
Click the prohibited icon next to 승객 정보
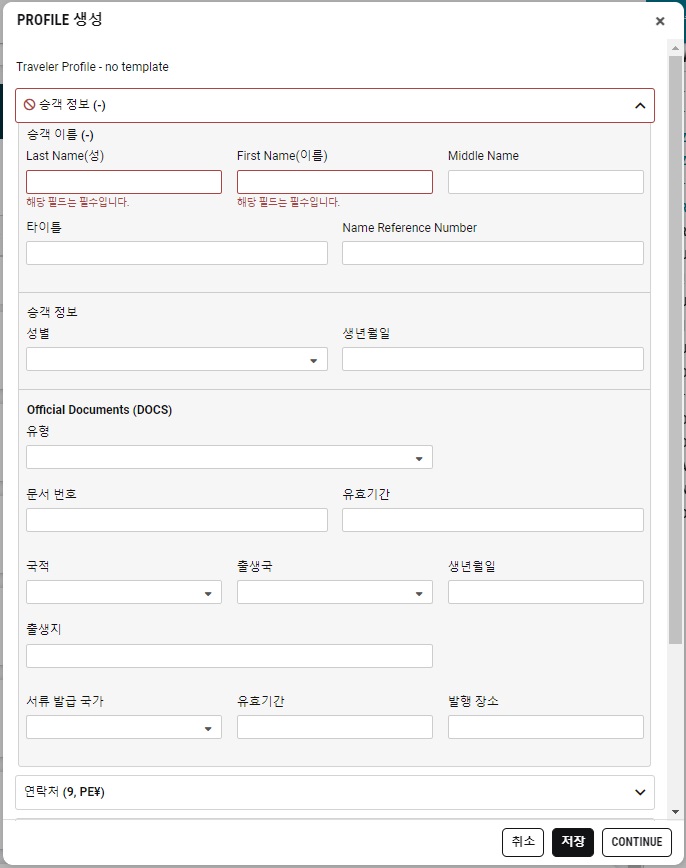tap(30, 105)
